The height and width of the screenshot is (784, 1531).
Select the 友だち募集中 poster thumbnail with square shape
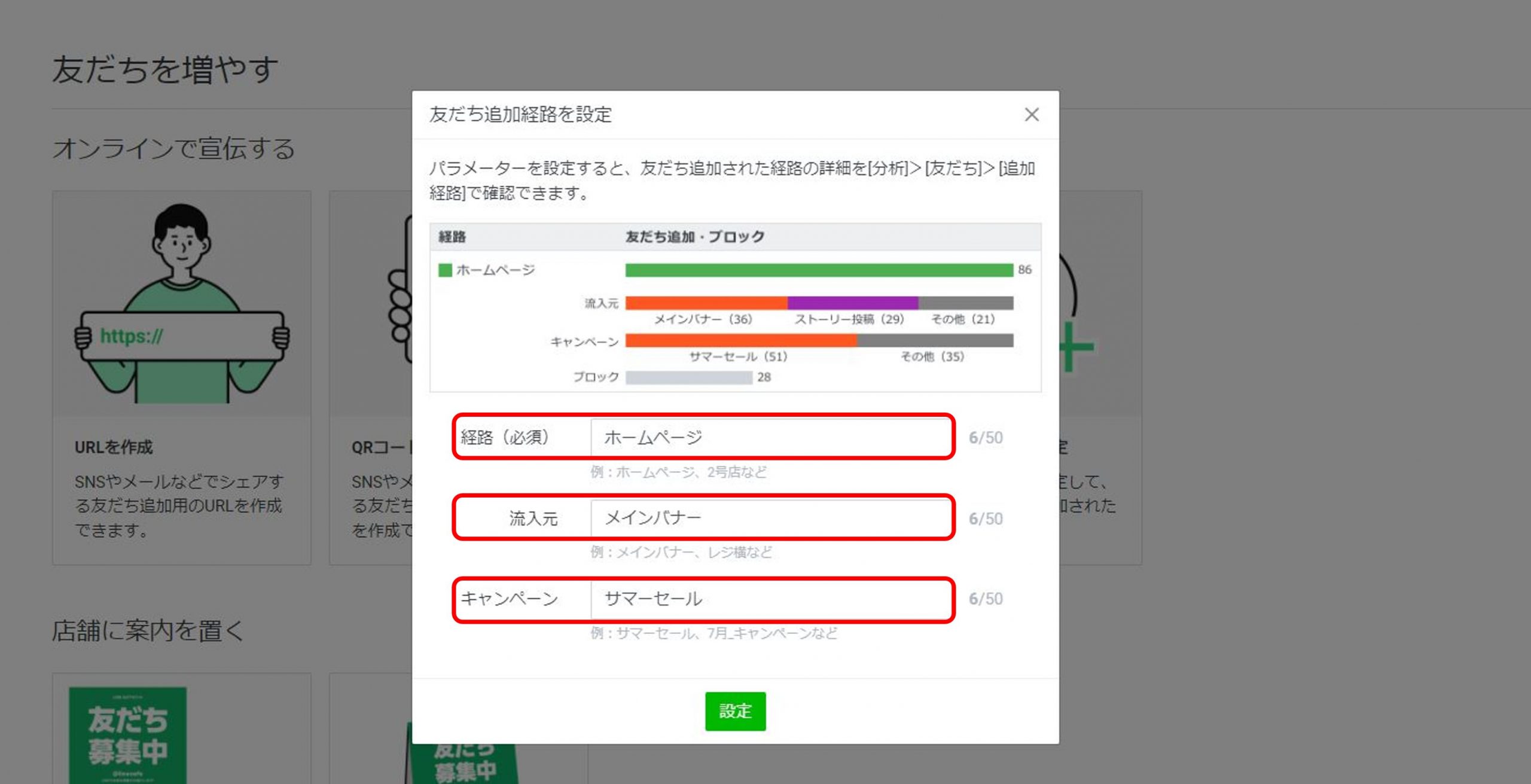[x=128, y=736]
